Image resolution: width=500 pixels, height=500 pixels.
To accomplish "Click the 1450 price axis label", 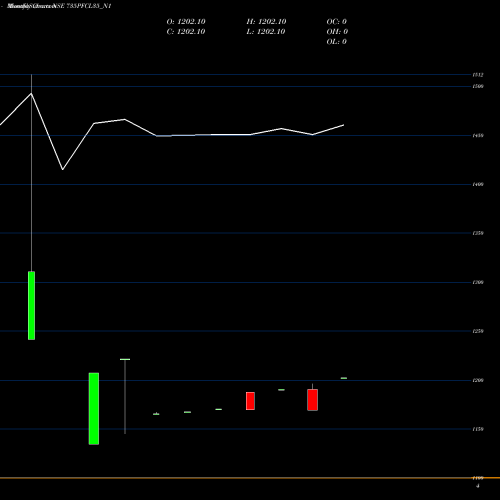I will click(x=478, y=136).
